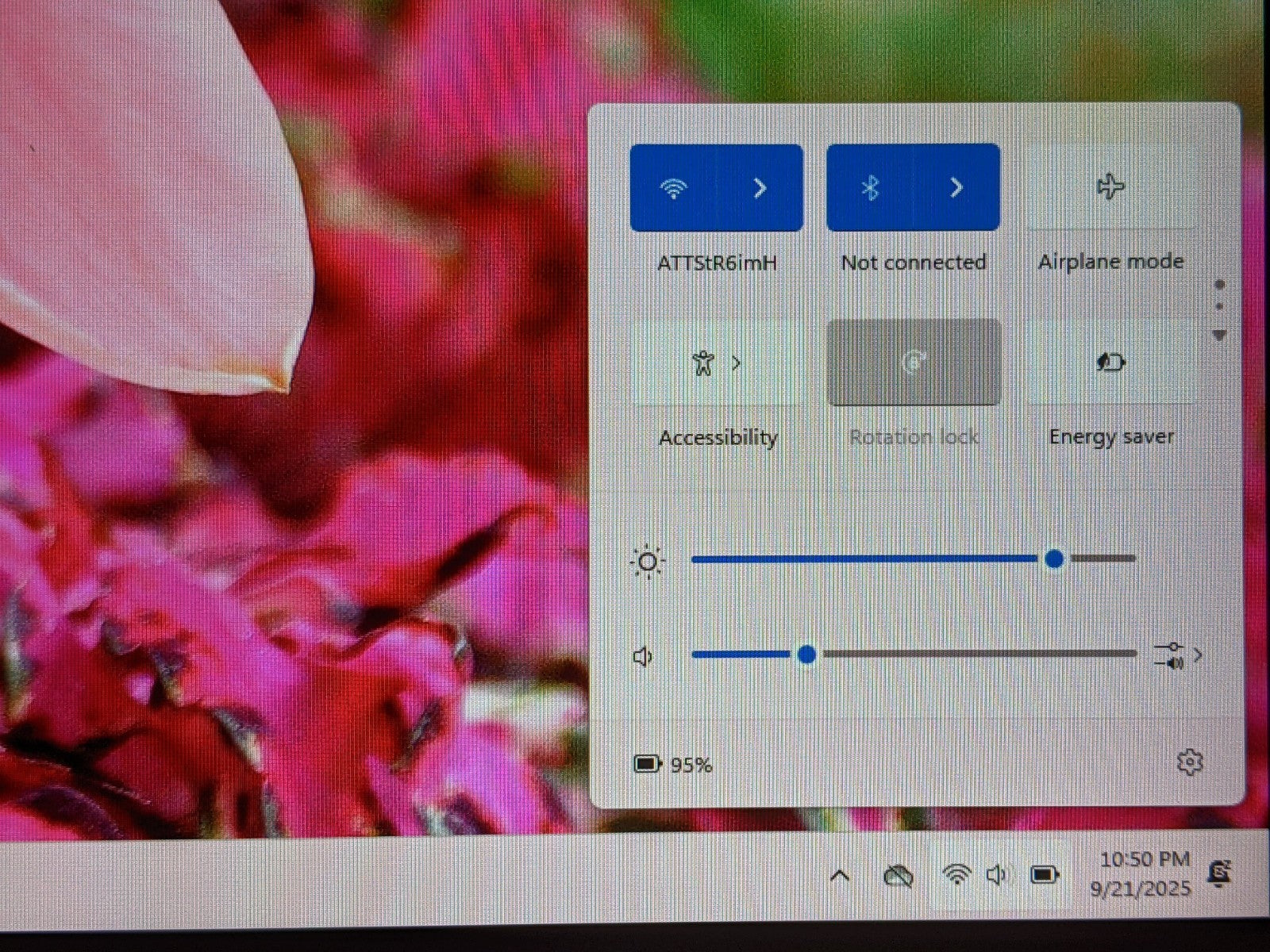Open sound output device selector
The height and width of the screenshot is (952, 1270).
(1178, 655)
